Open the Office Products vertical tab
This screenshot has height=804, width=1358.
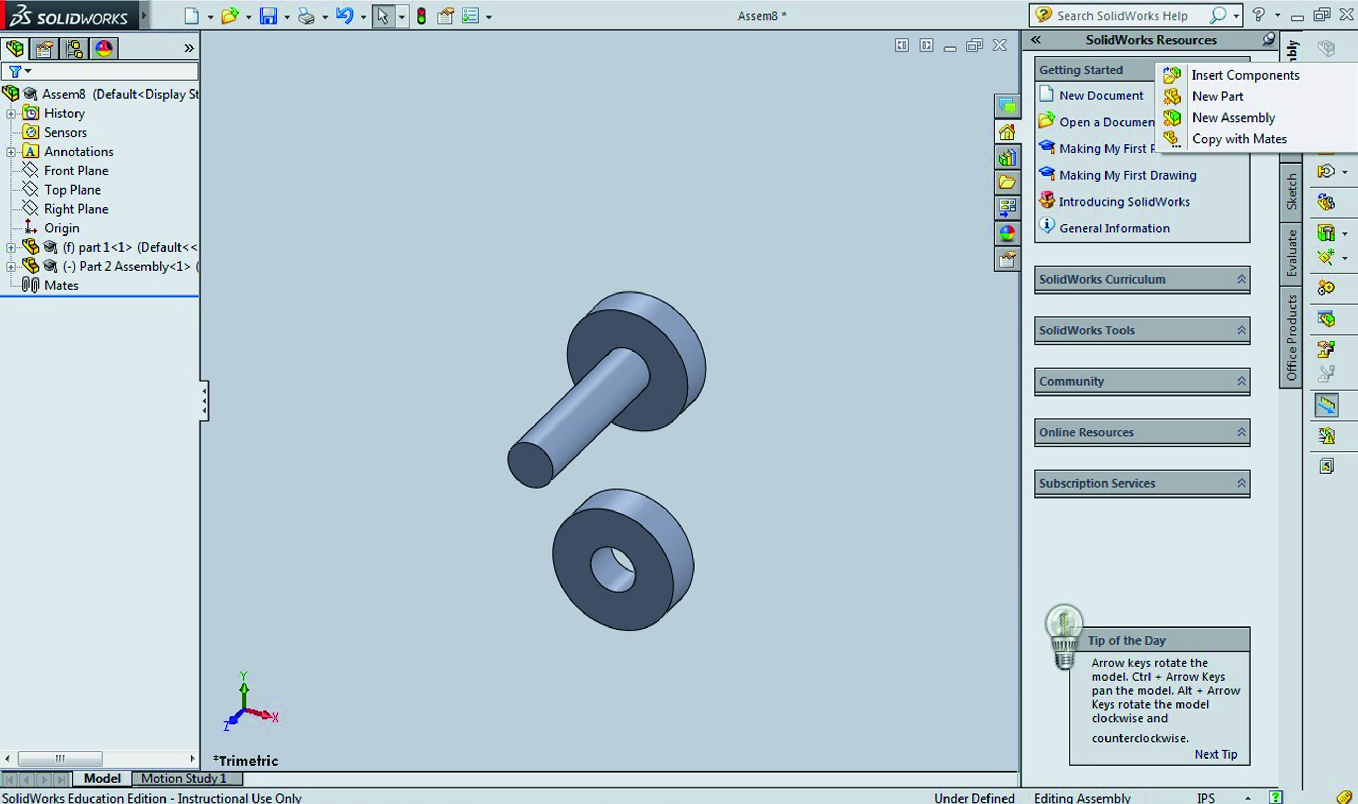point(1291,337)
